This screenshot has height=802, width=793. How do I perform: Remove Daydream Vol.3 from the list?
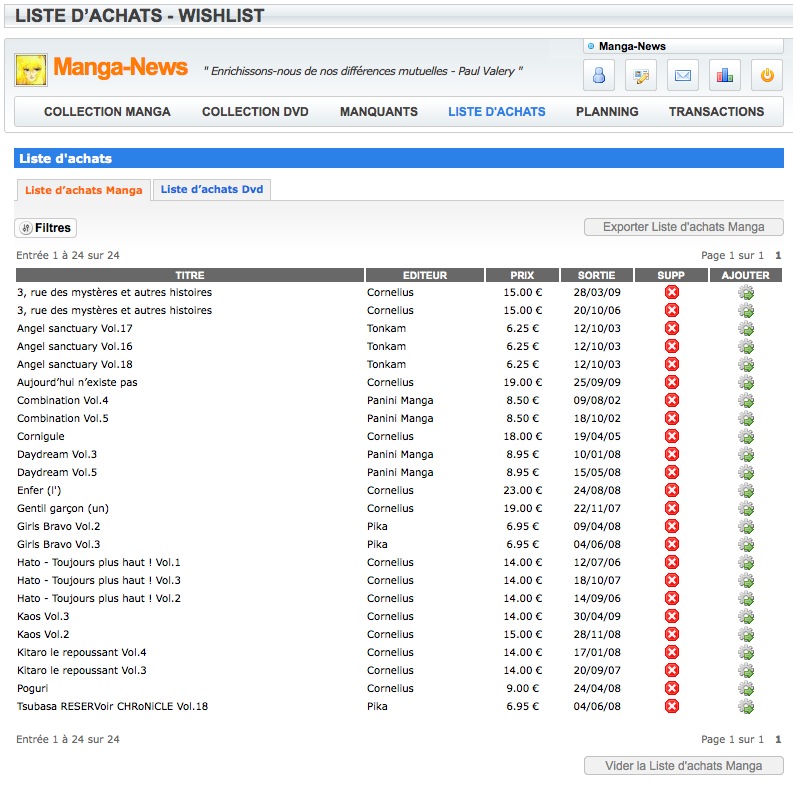[x=671, y=454]
